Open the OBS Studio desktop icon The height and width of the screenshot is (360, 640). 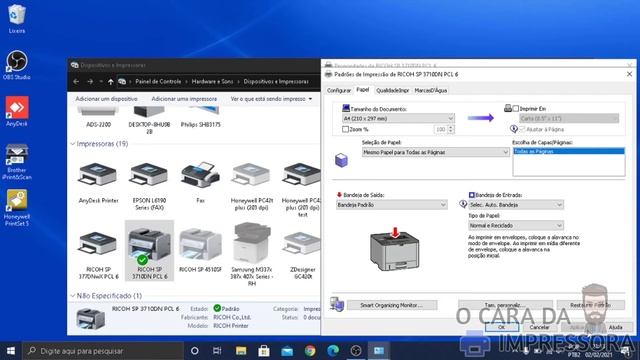tap(16, 65)
